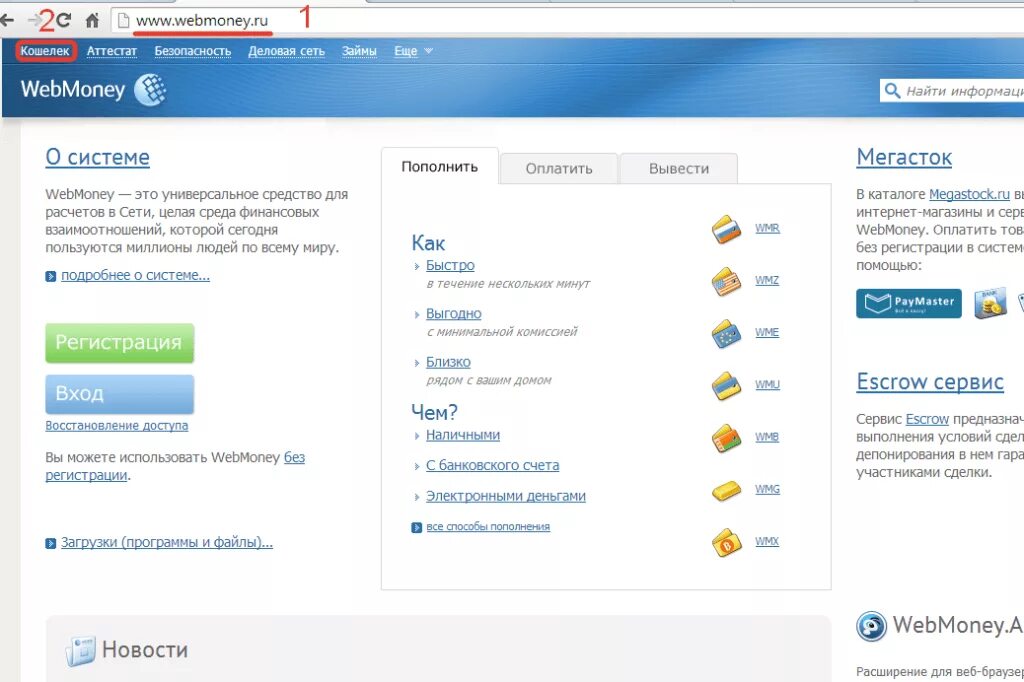Click the О системе heading link

(x=97, y=157)
